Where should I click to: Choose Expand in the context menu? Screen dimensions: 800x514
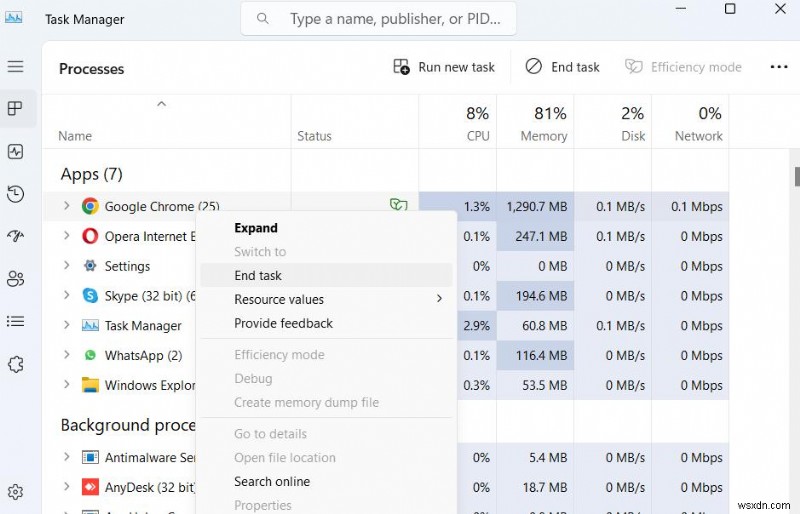coord(327,228)
